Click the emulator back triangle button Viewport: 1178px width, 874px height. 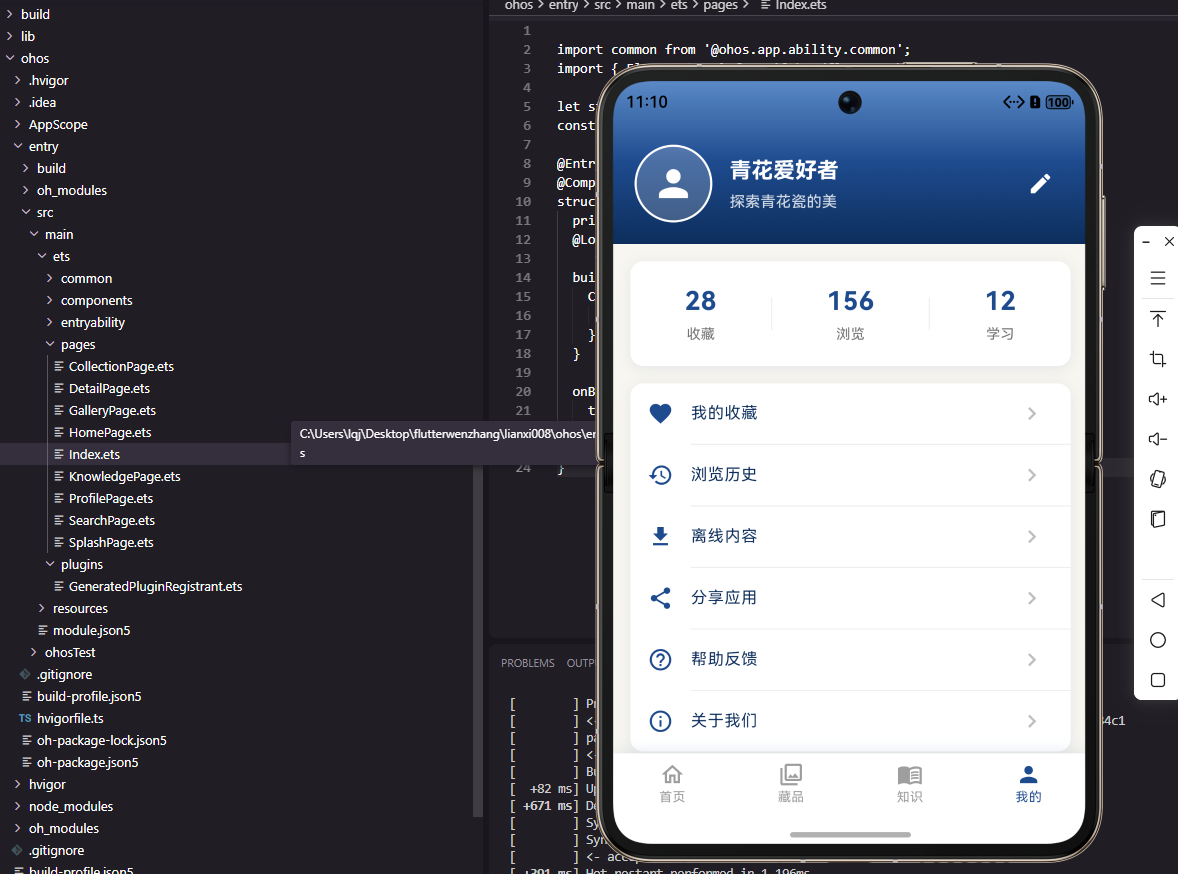(1158, 600)
